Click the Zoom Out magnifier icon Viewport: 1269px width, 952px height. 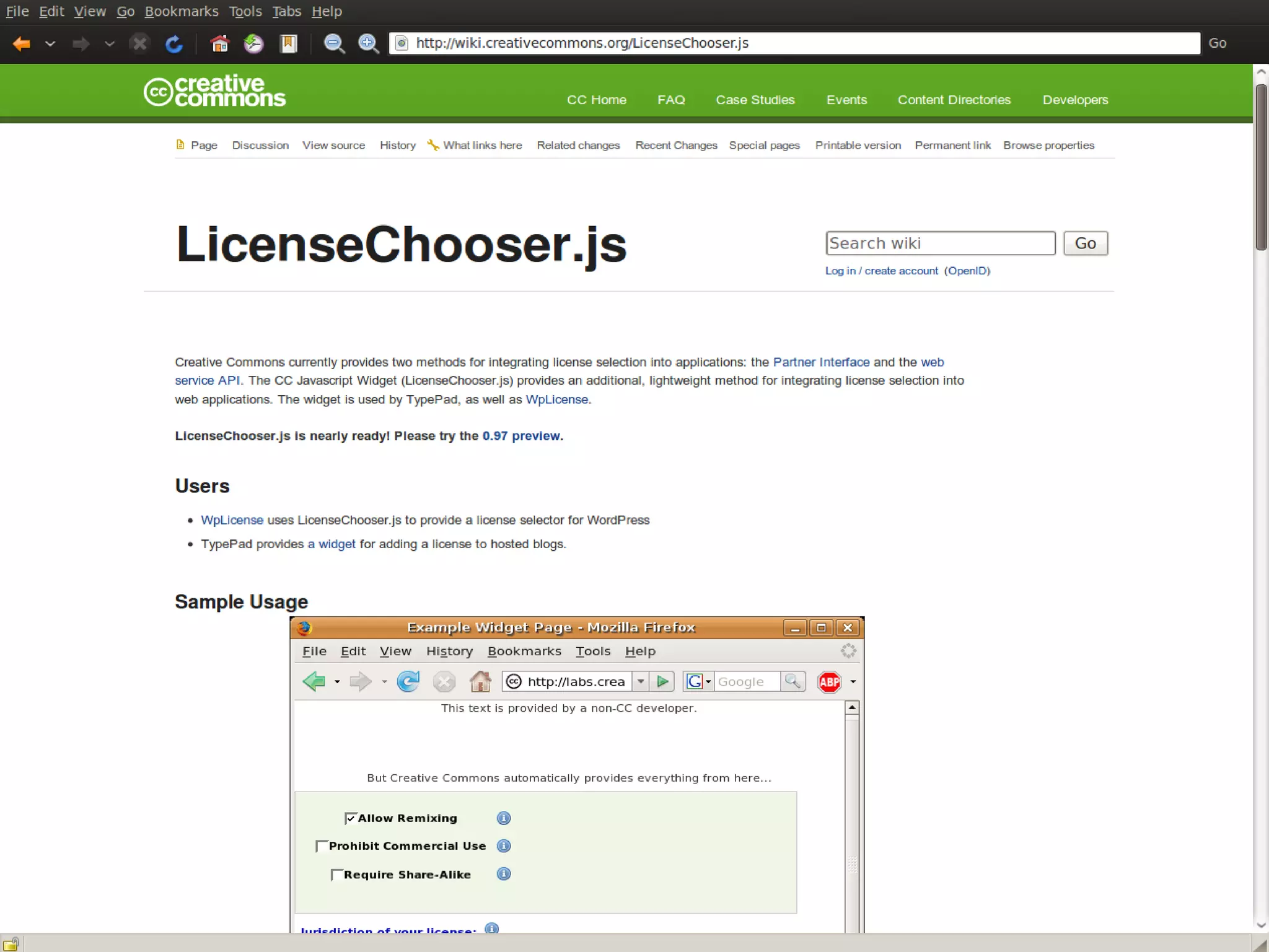point(334,43)
